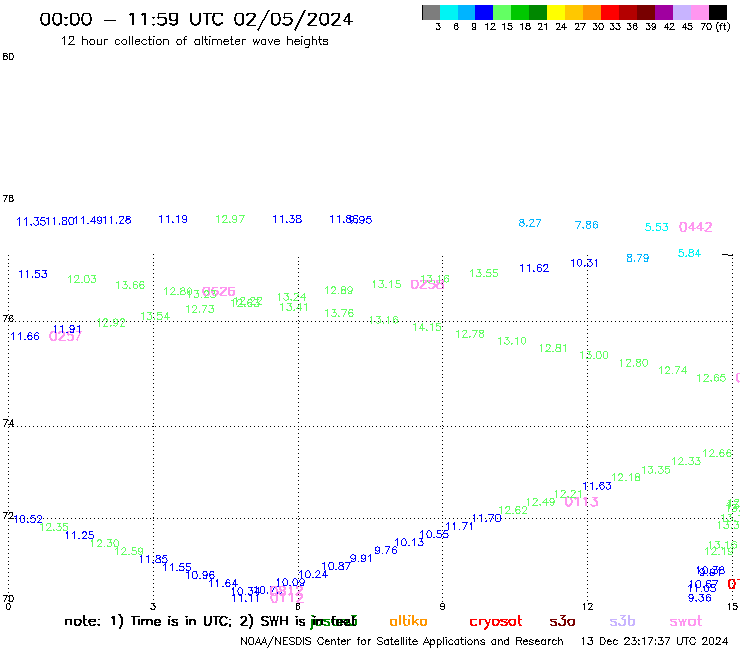Click the wave height value 13.35

(656, 470)
